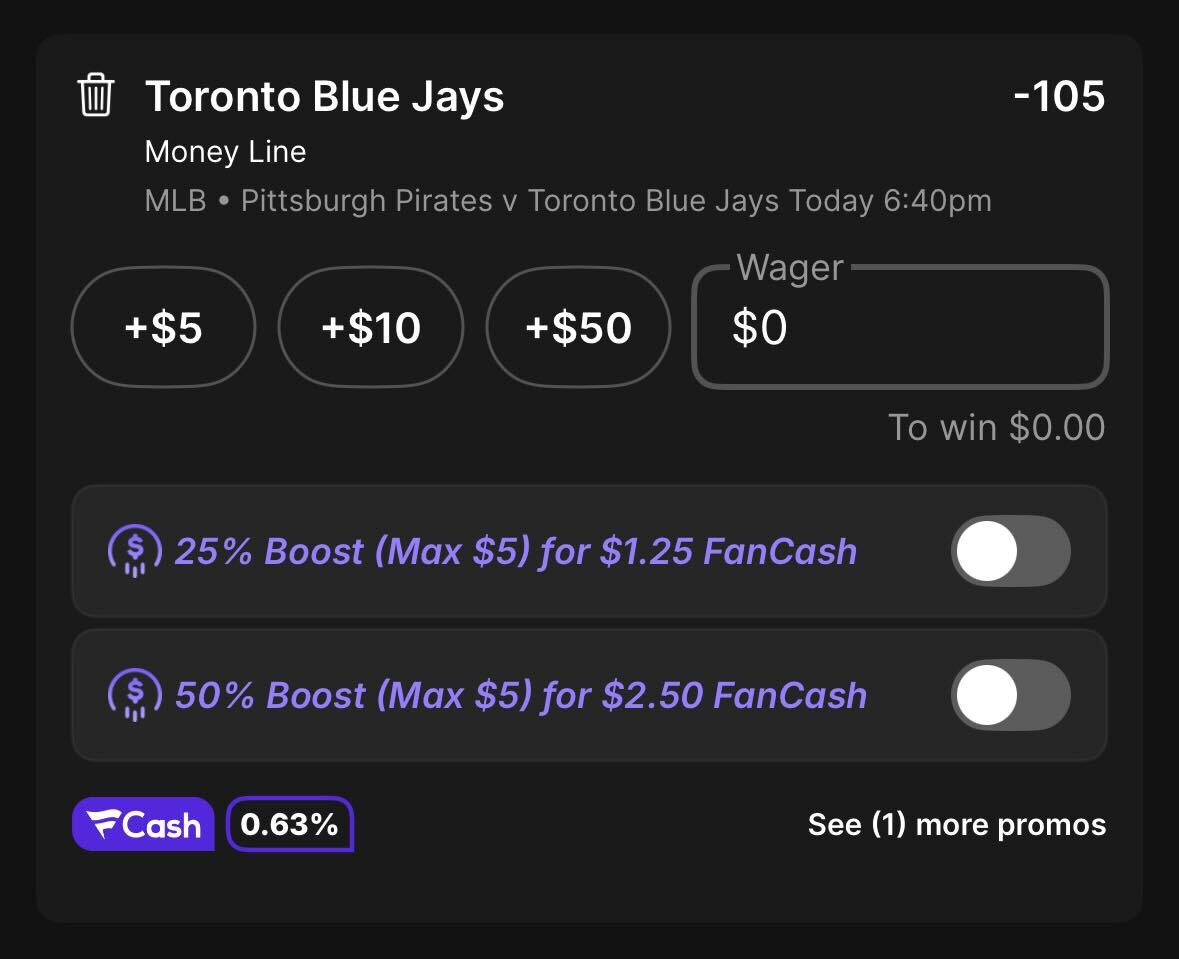The width and height of the screenshot is (1179, 959).
Task: Select the 25% Boost for $1.25 FanCash text
Action: (x=516, y=551)
